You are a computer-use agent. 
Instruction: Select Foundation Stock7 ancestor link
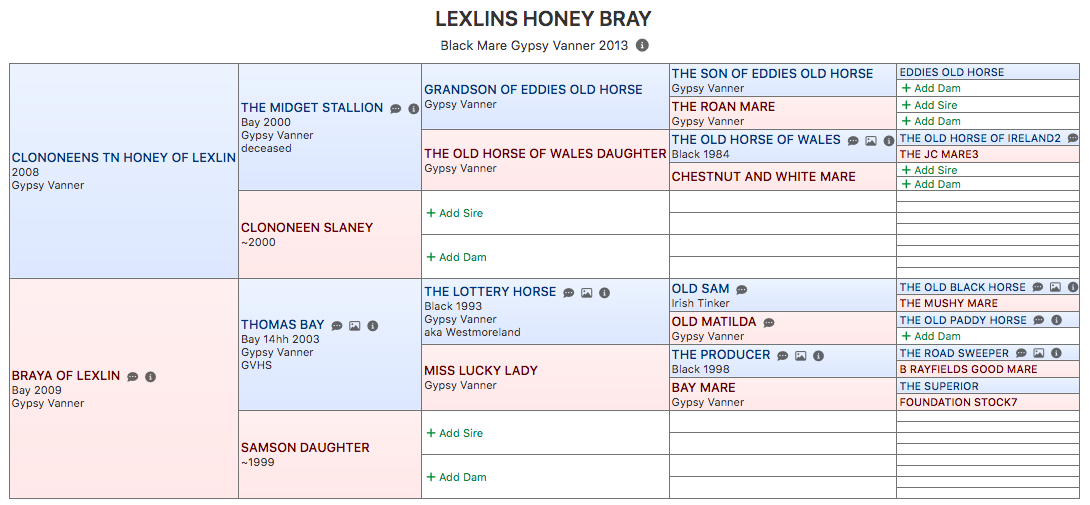(949, 402)
